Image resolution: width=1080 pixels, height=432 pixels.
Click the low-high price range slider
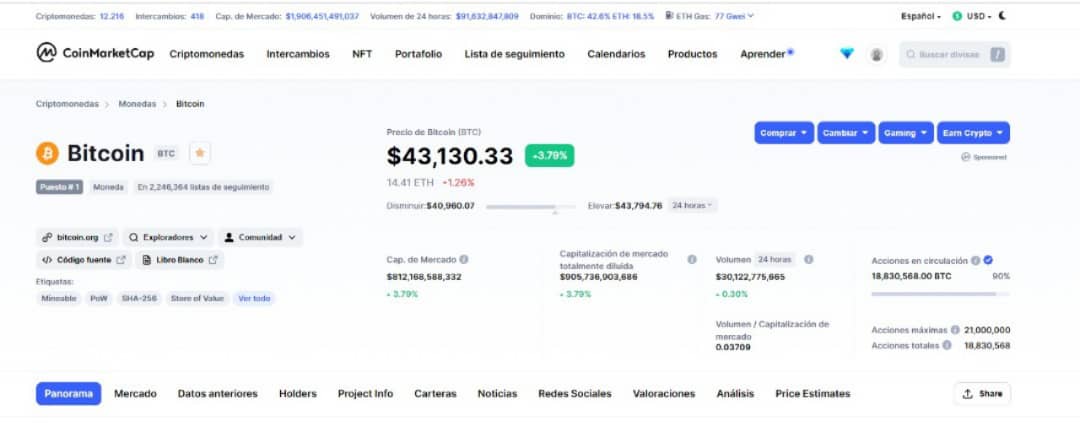[531, 207]
